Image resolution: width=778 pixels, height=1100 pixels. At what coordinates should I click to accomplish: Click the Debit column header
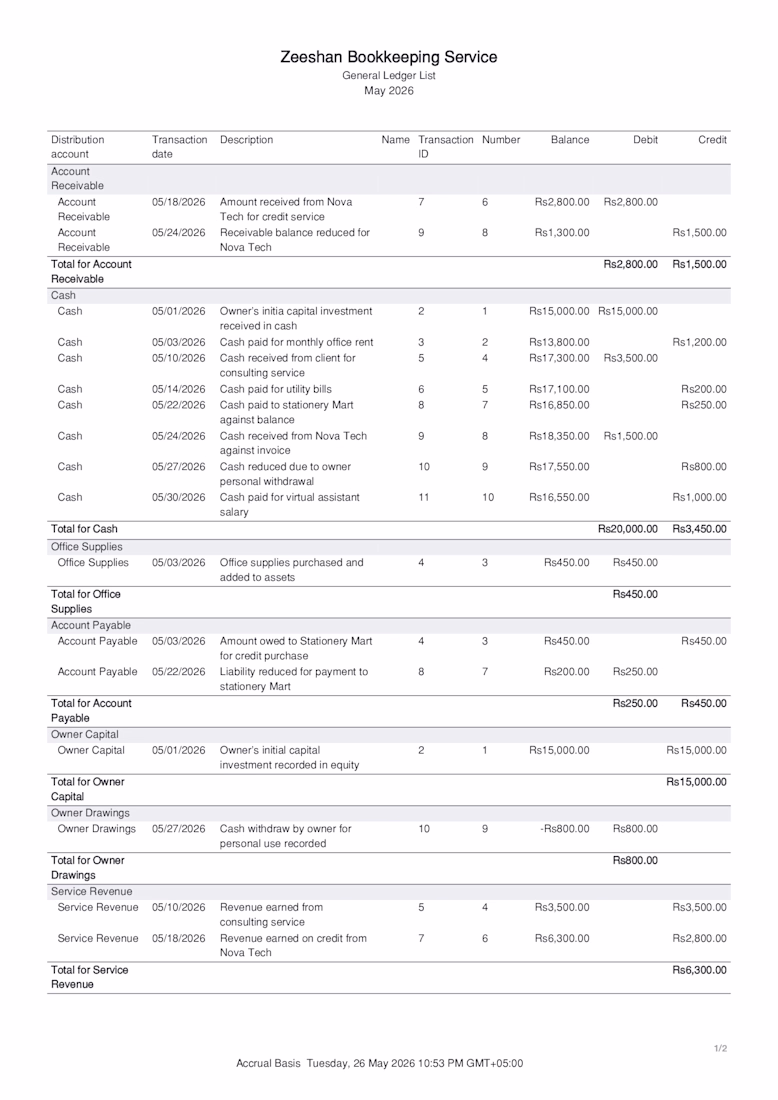click(x=645, y=140)
